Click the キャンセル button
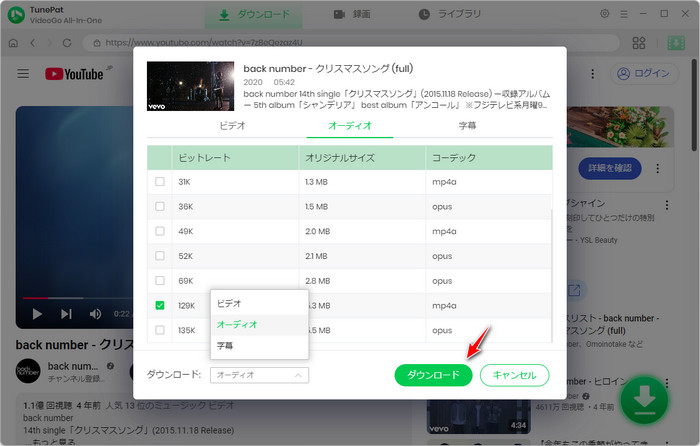Image resolution: width=700 pixels, height=446 pixels. tap(514, 375)
